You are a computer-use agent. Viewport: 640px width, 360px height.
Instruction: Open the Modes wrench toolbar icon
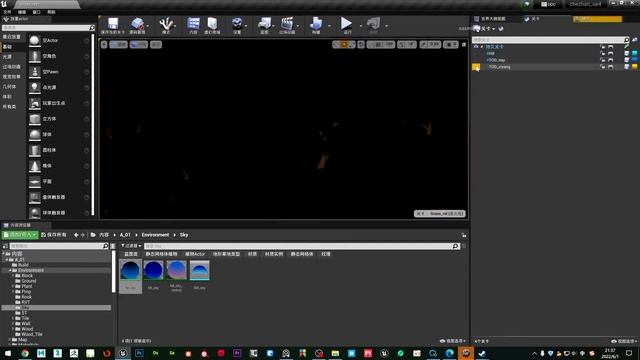166,25
